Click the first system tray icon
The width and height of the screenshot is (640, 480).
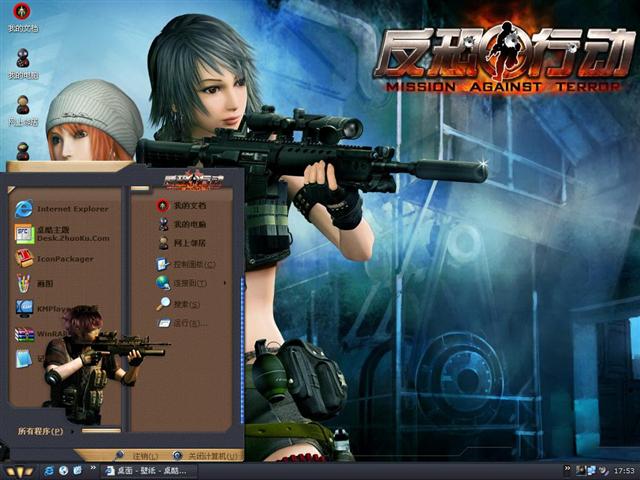point(580,471)
